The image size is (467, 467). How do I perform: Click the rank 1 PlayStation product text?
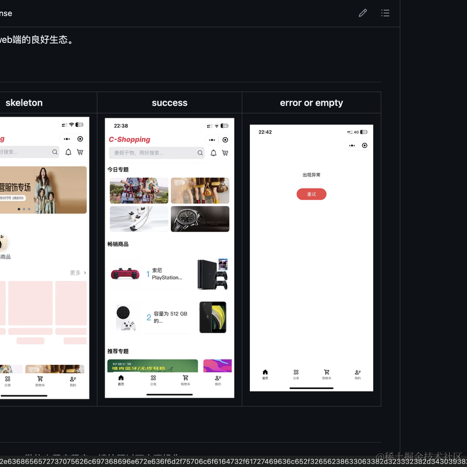[167, 274]
